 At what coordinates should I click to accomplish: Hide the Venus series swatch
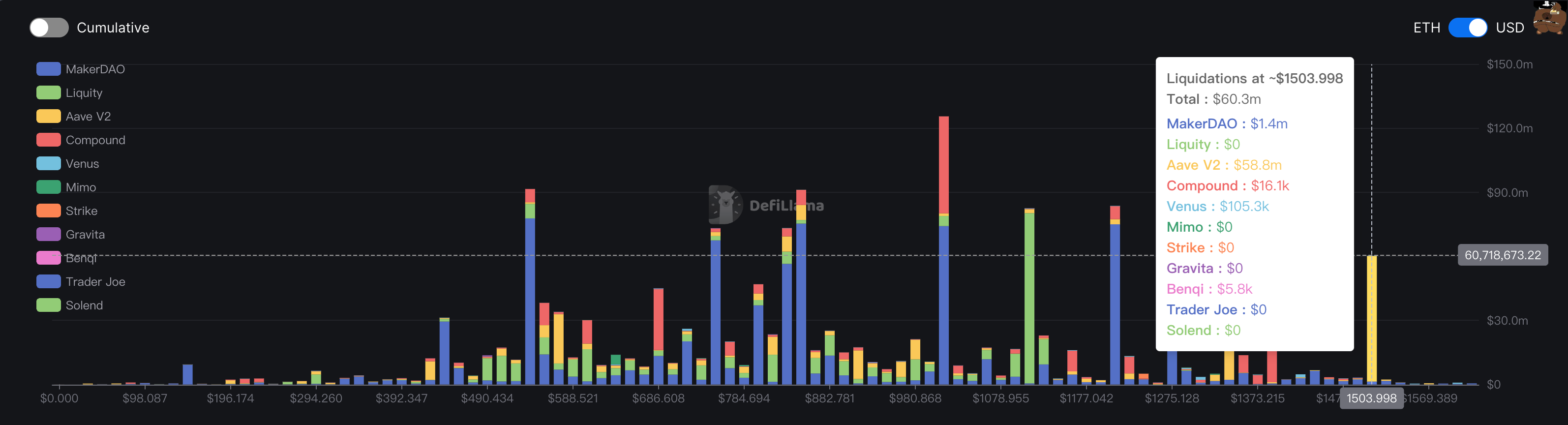[49, 163]
